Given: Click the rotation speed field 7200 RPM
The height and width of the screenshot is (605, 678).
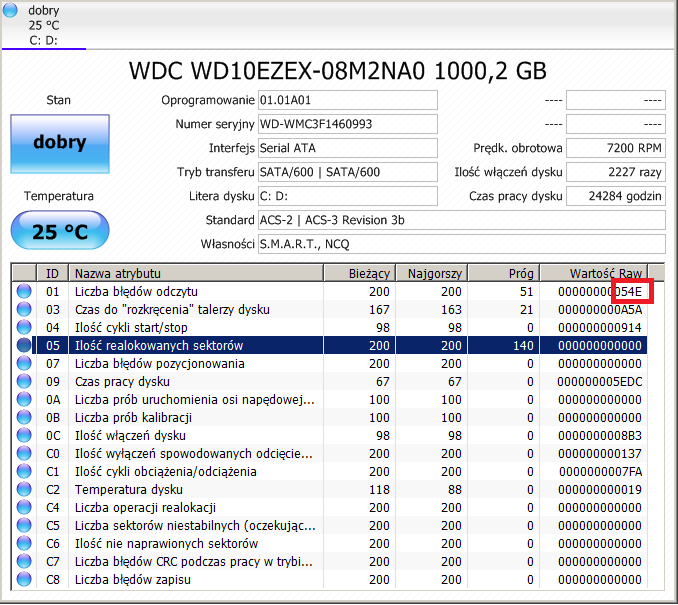Looking at the screenshot, I should (x=616, y=148).
